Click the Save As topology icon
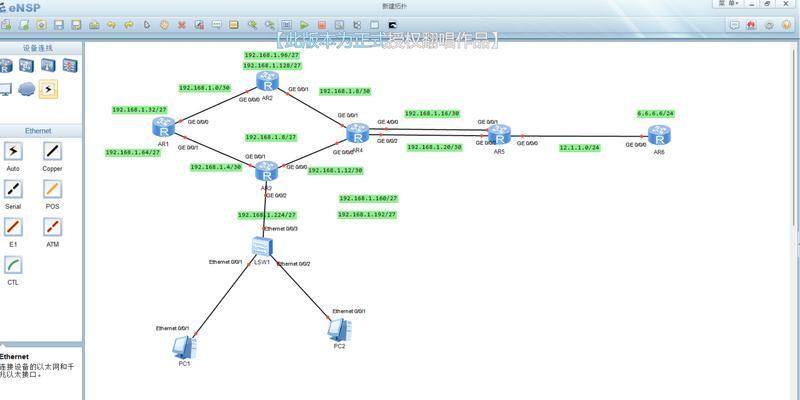This screenshot has width=800, height=400. [77, 24]
